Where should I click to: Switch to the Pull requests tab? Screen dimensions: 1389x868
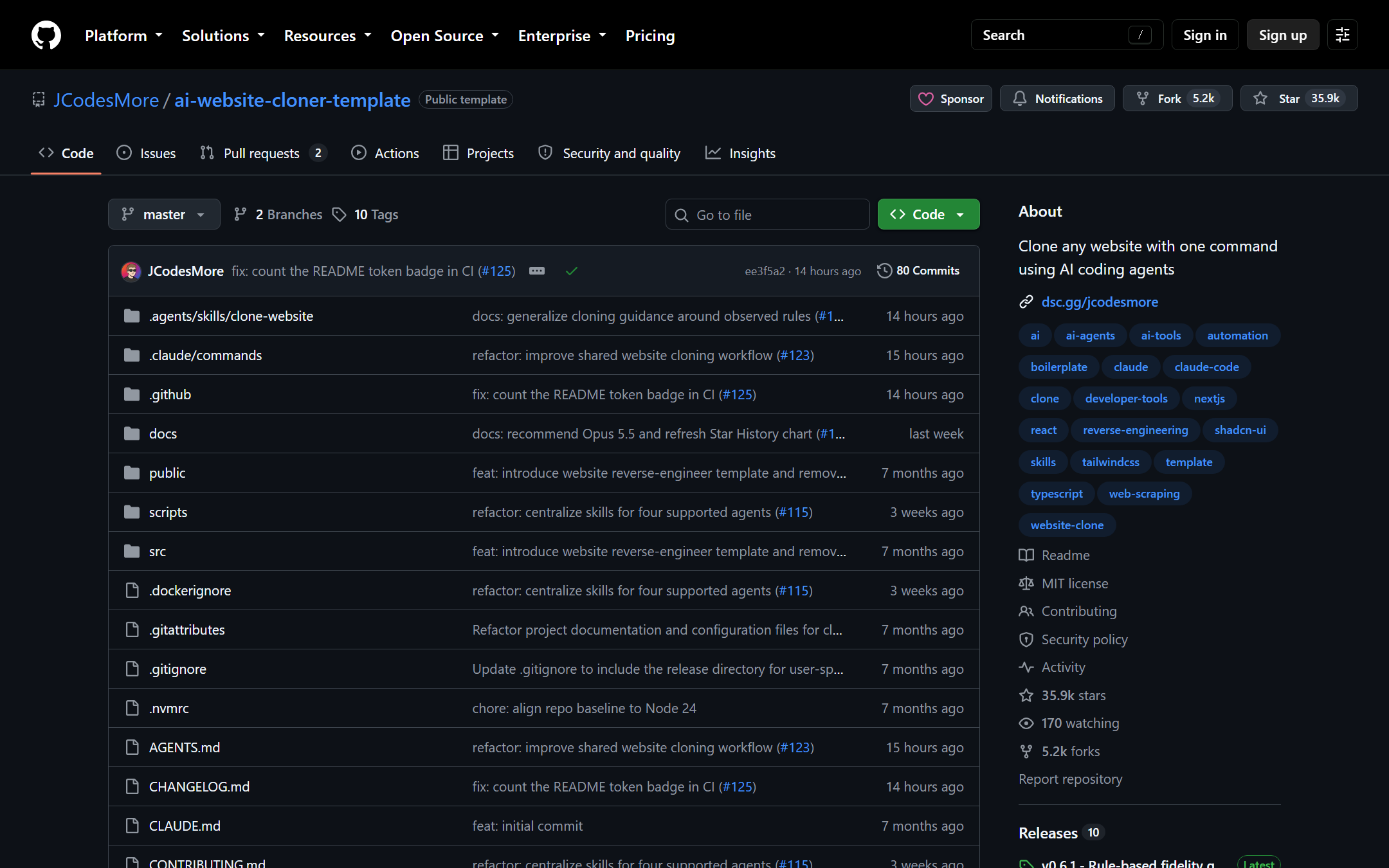click(x=264, y=153)
